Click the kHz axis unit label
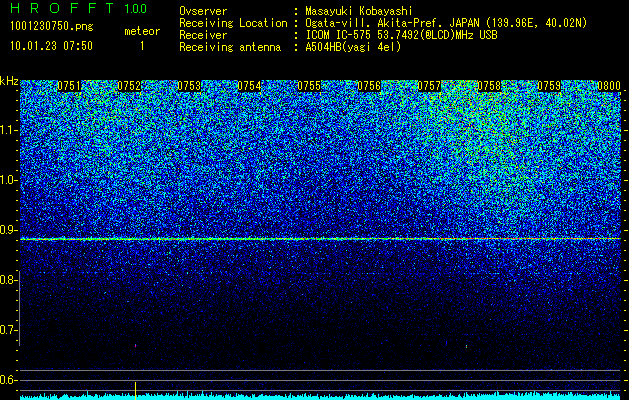 pyautogui.click(x=9, y=81)
